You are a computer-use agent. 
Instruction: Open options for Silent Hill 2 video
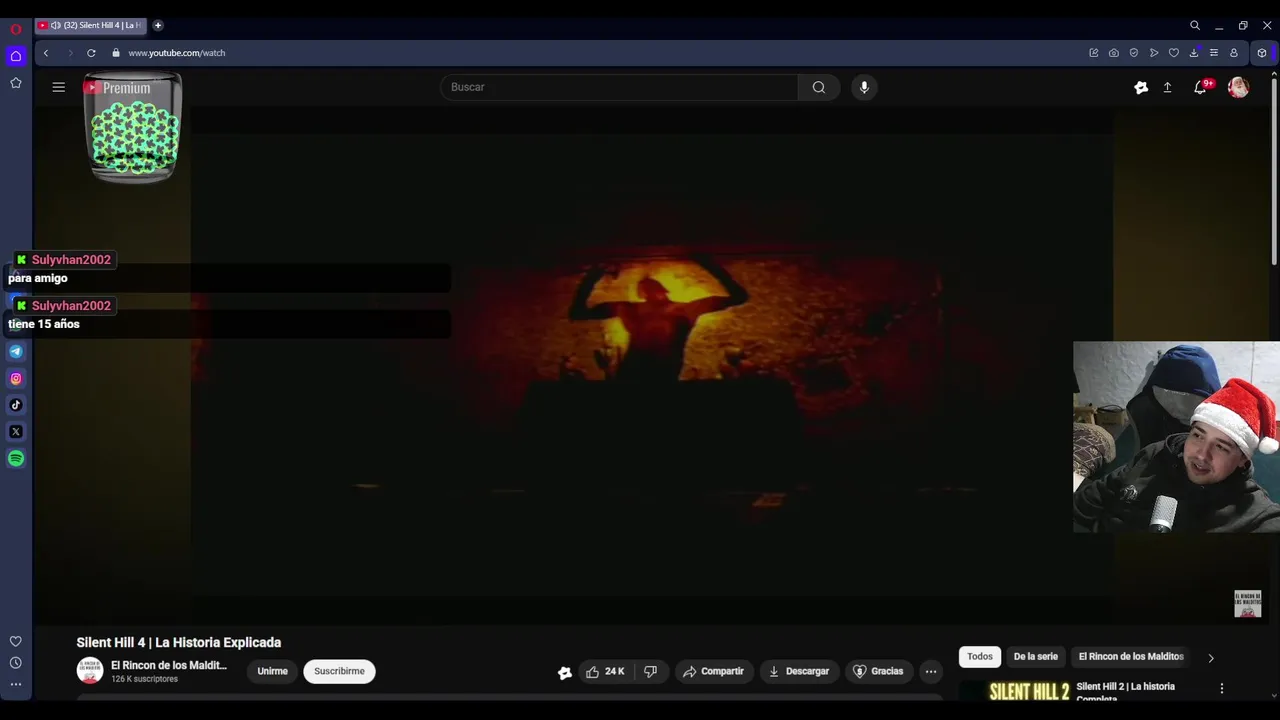(1221, 688)
